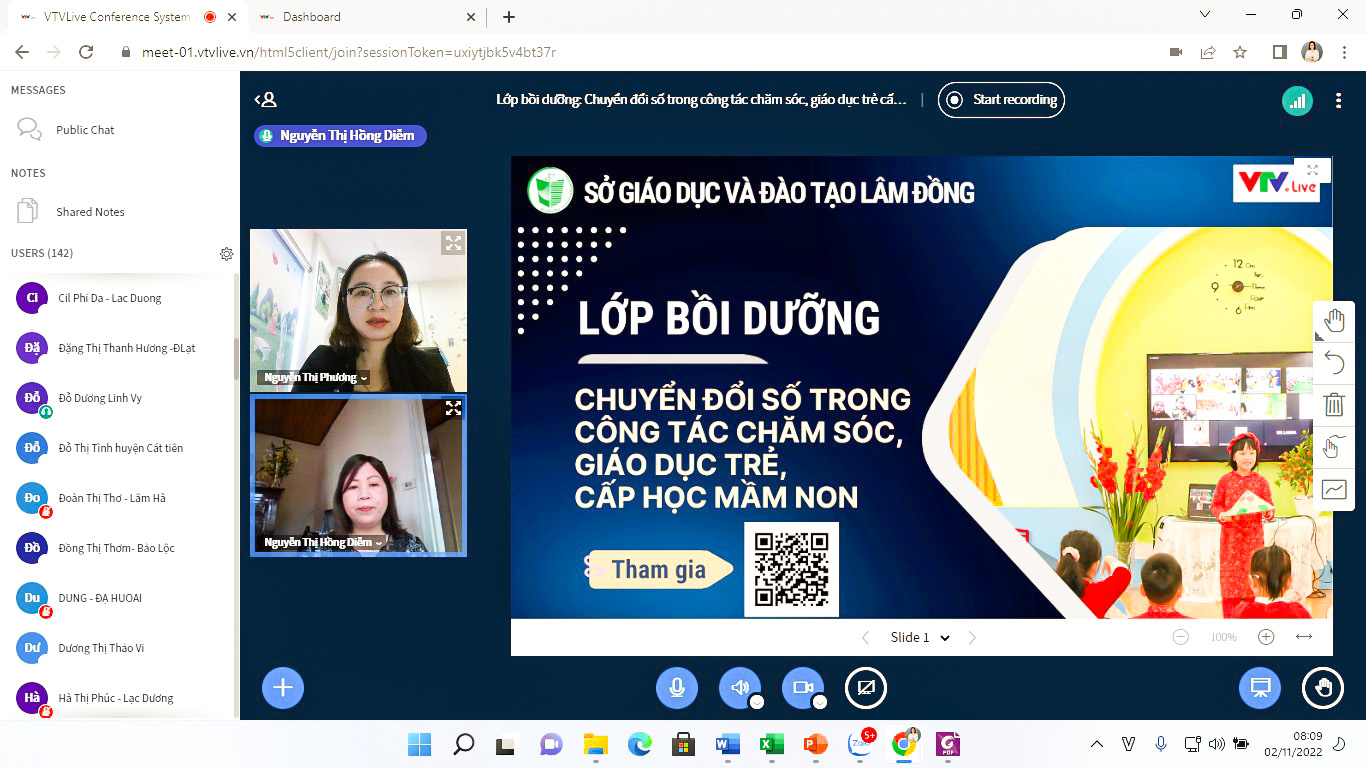Zoom in the presentation
Screen dimensions: 1366x768
click(1266, 637)
